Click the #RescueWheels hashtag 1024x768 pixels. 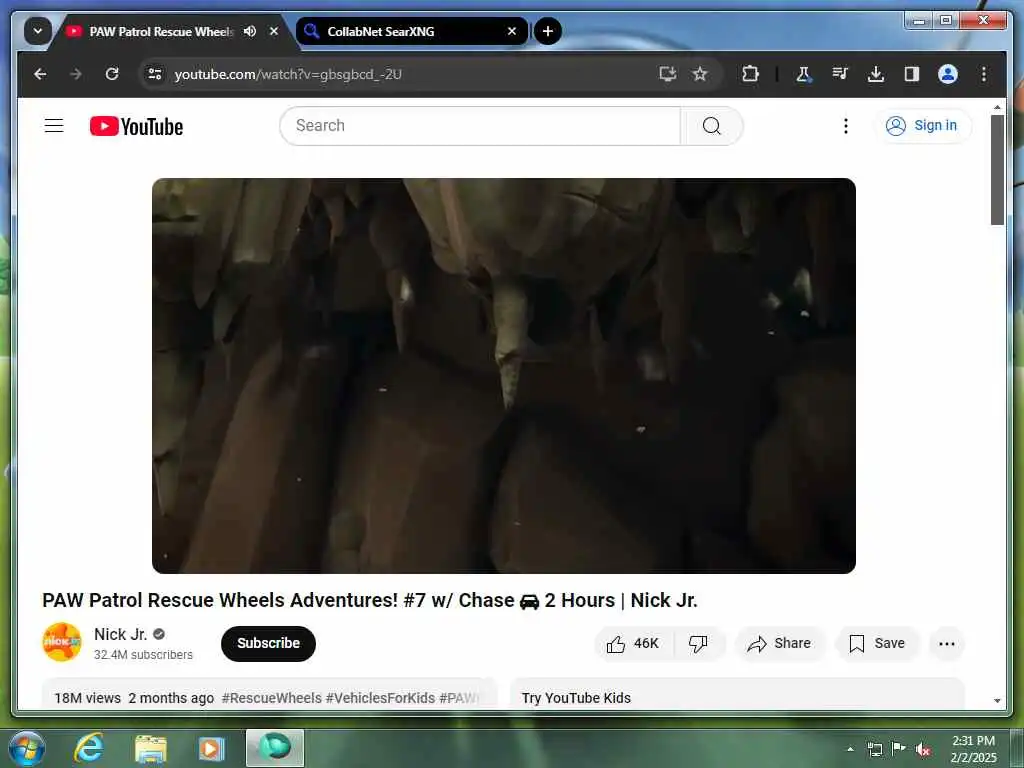272,698
